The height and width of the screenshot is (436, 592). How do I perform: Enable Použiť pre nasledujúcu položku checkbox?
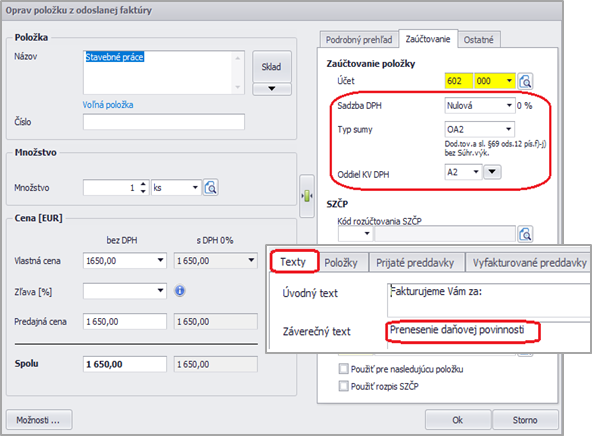344,368
